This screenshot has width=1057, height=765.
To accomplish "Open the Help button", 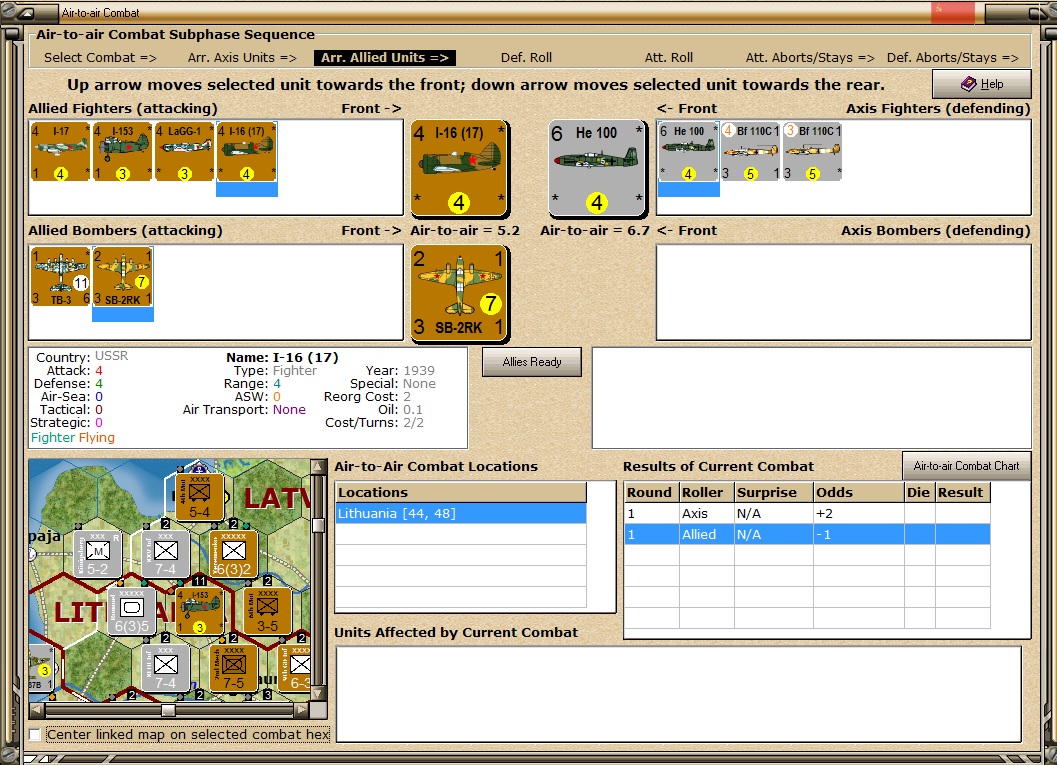I will (982, 84).
